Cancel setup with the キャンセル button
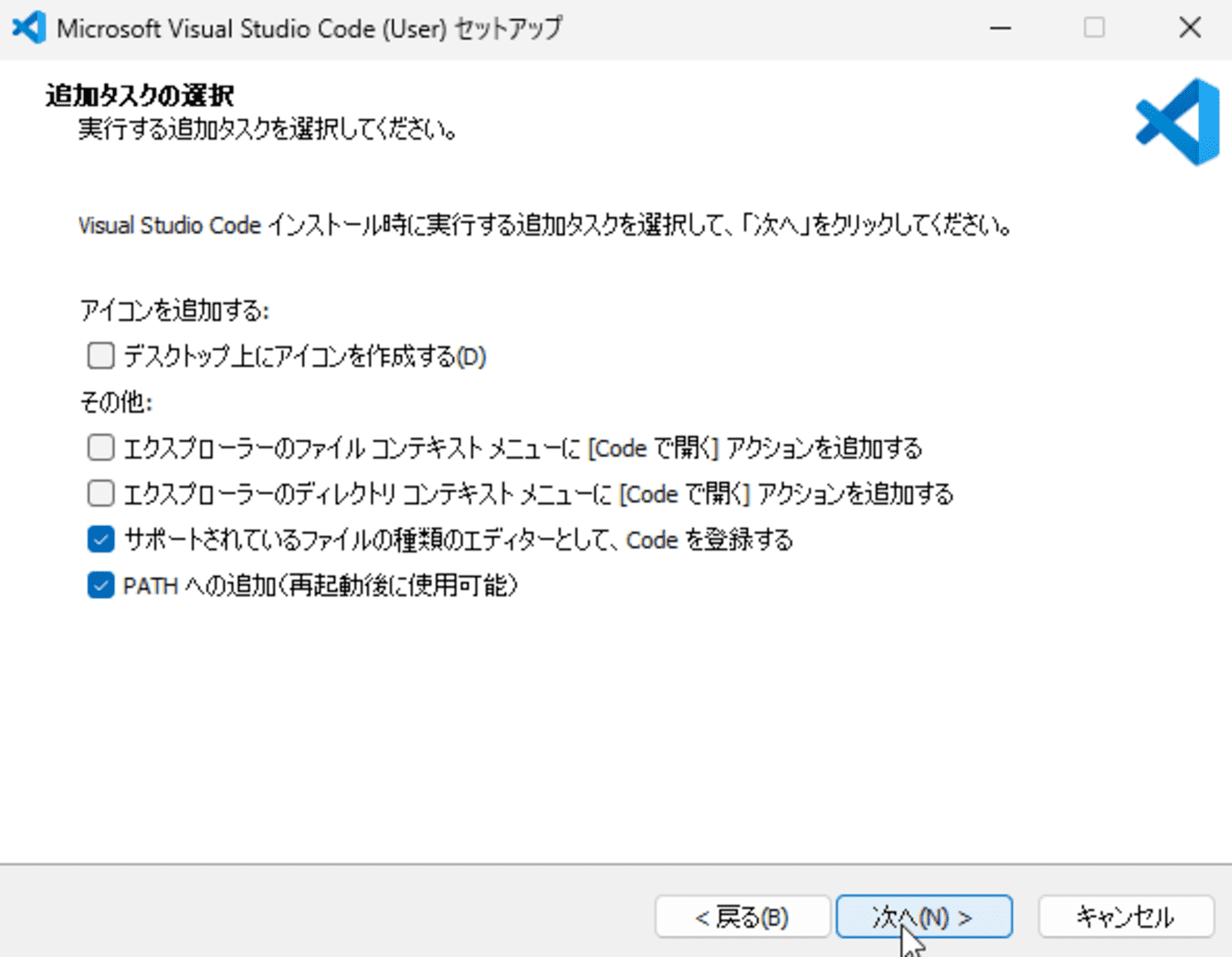 (x=1125, y=916)
